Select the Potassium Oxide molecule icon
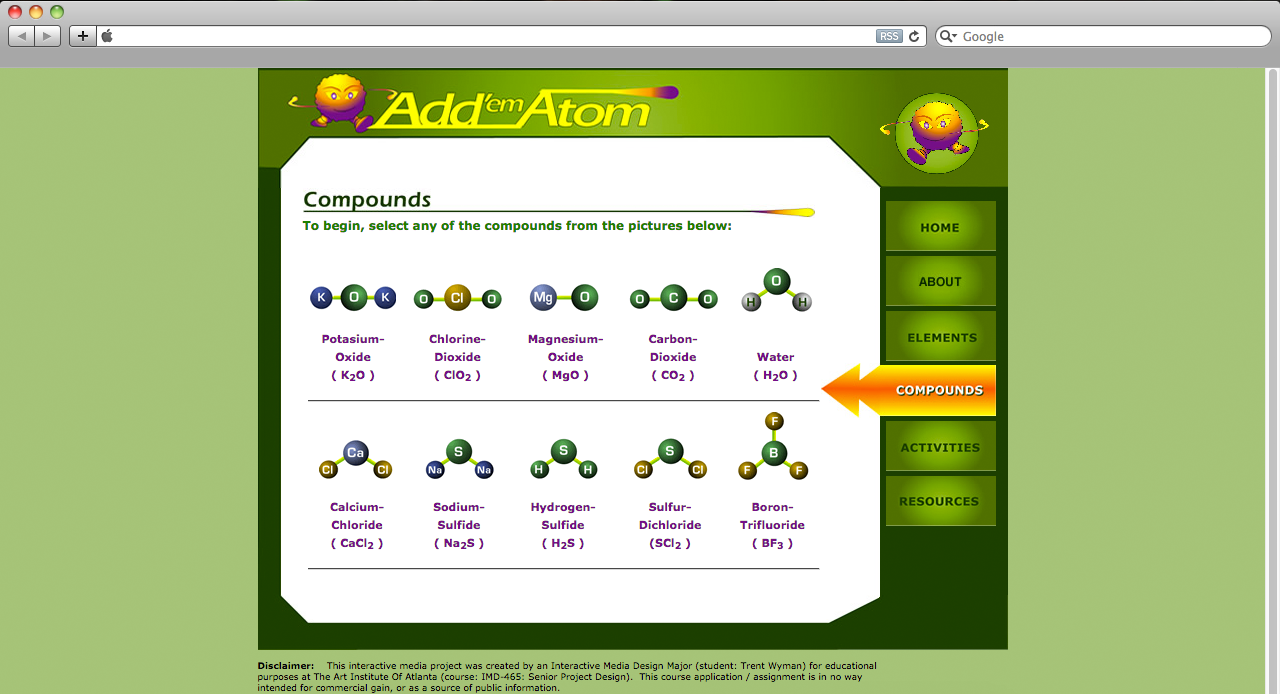 point(353,297)
